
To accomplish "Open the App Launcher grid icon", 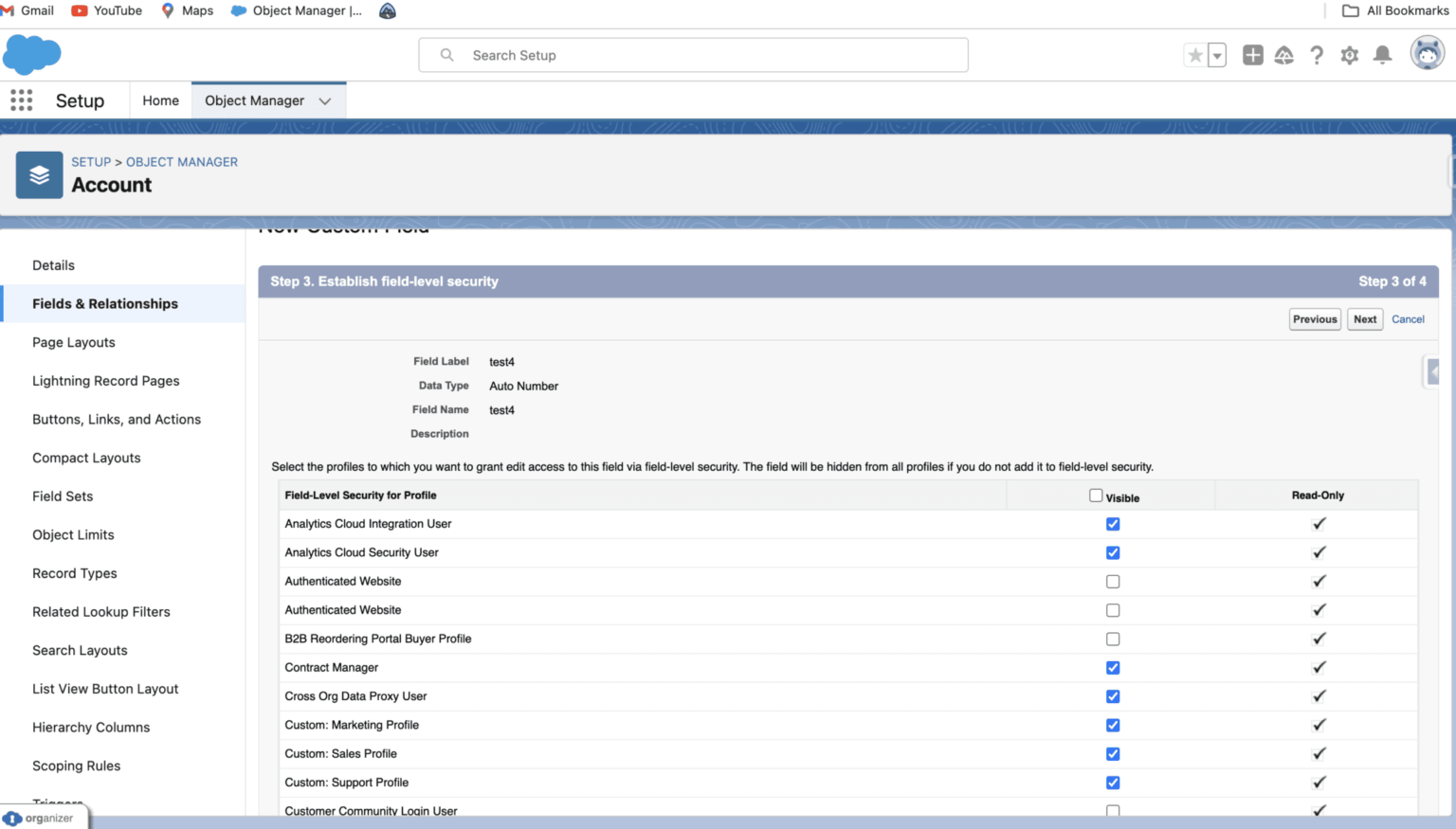I will coord(21,100).
